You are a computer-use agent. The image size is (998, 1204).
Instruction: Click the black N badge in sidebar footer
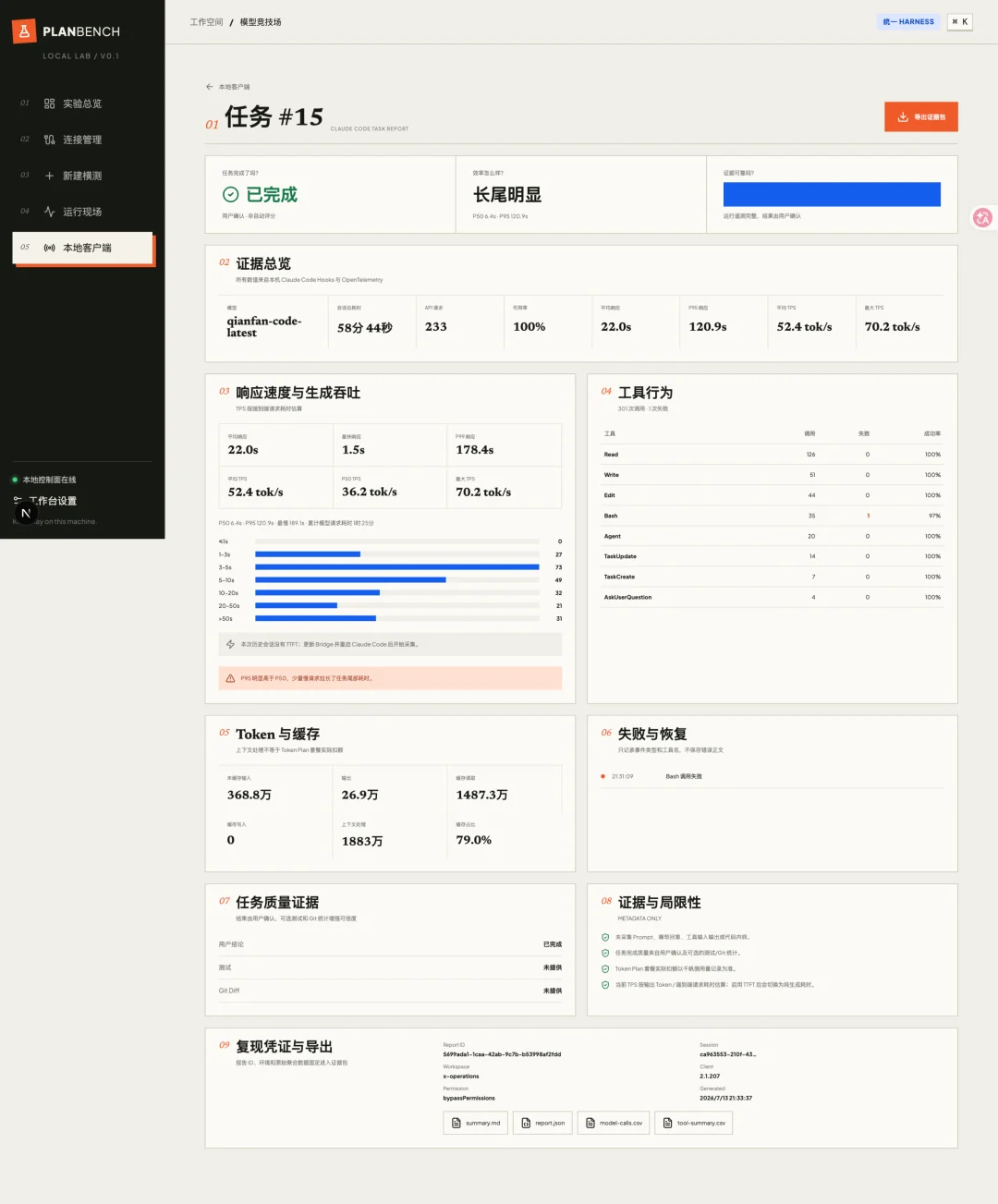click(x=26, y=514)
